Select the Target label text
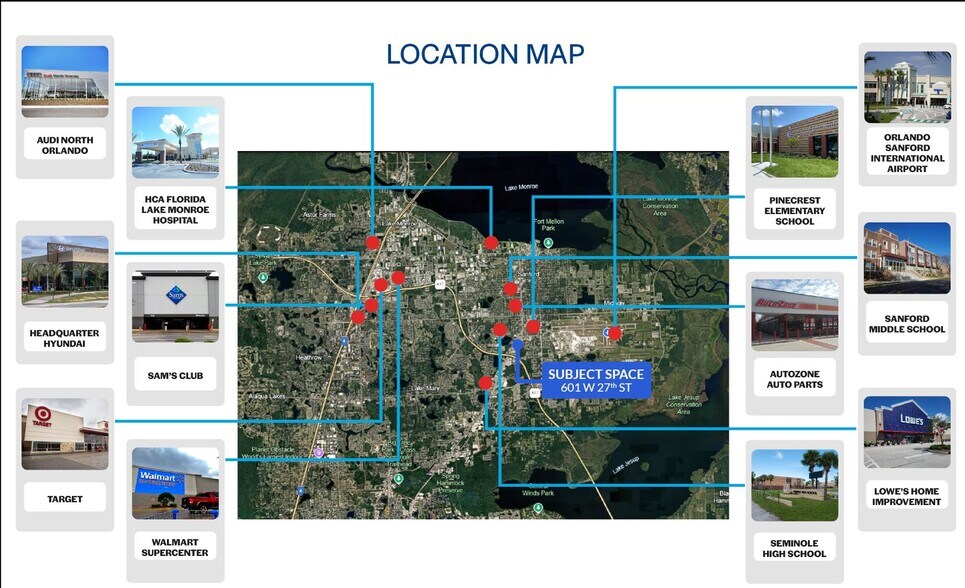The height and width of the screenshot is (588, 965). point(65,499)
